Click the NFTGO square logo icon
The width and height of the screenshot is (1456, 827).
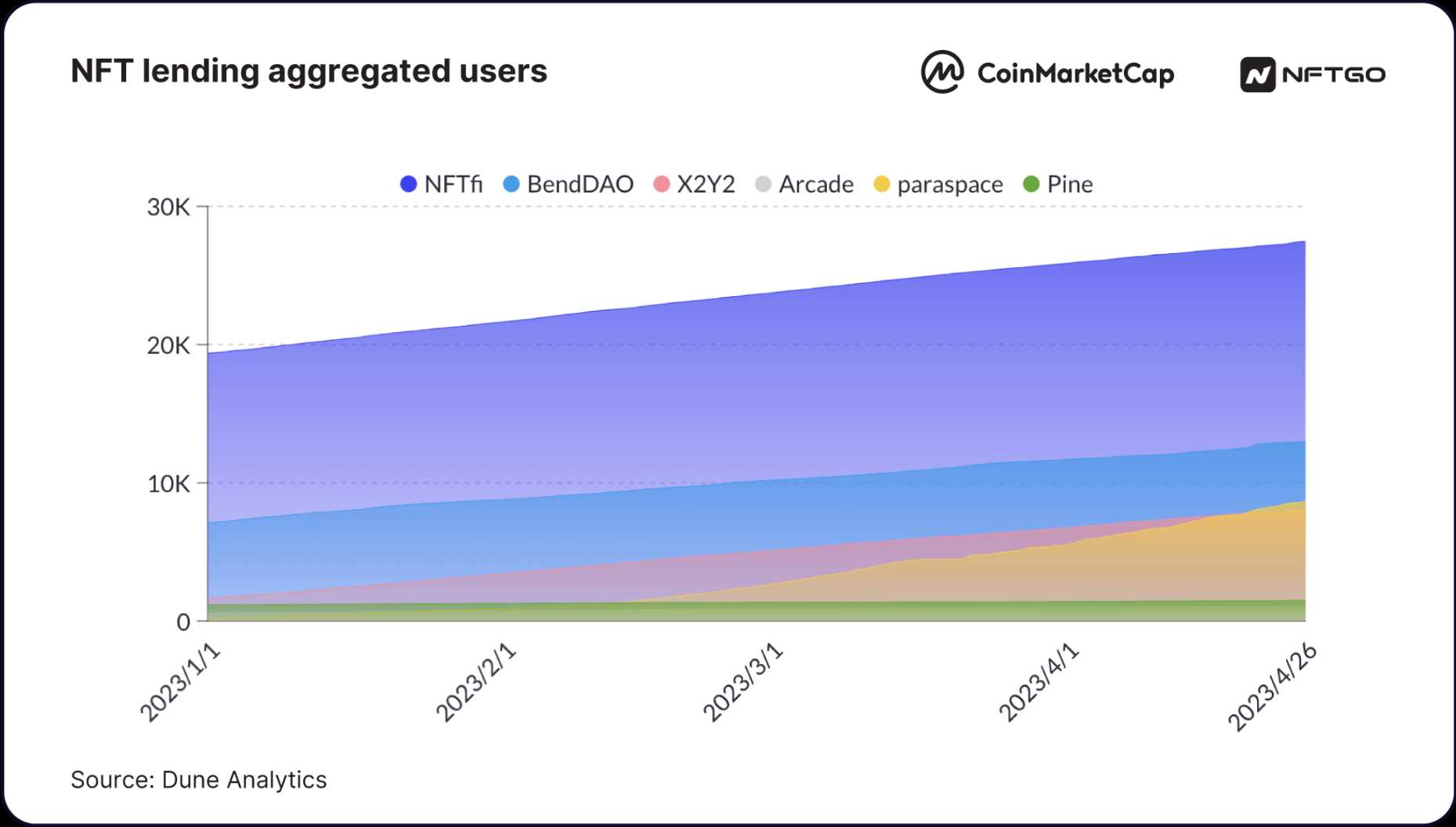click(1257, 75)
